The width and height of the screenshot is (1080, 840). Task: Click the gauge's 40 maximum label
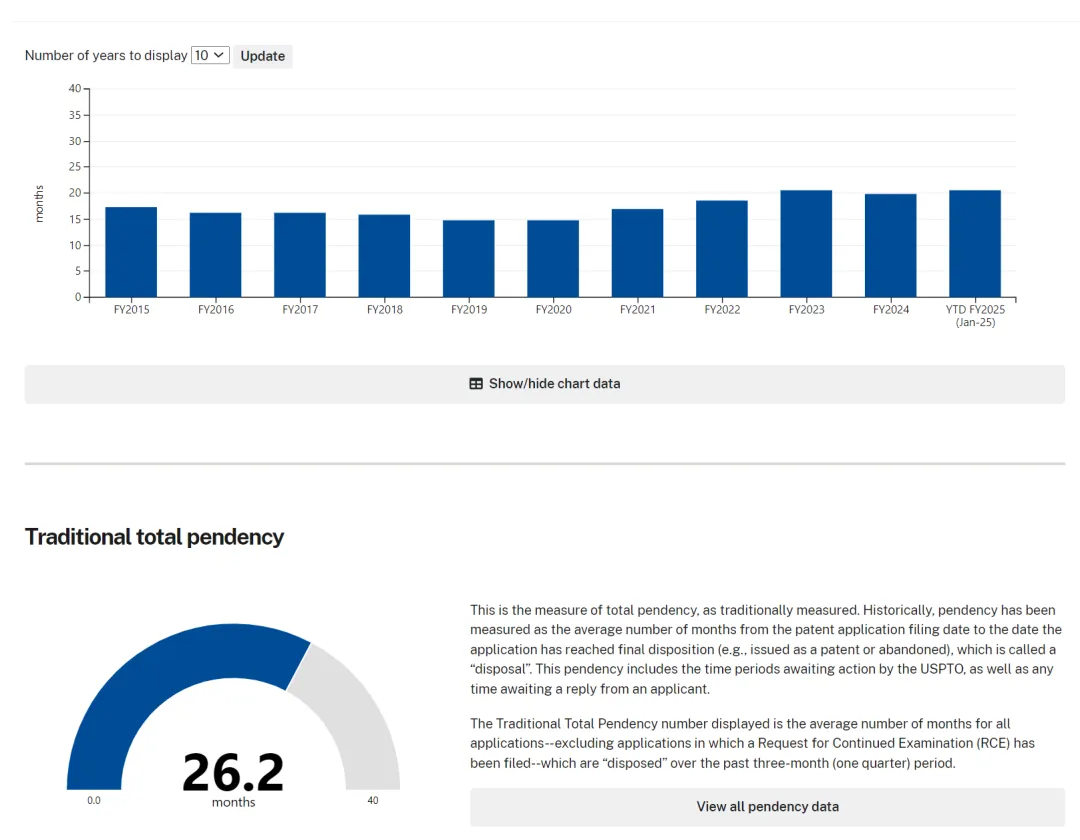coord(373,800)
